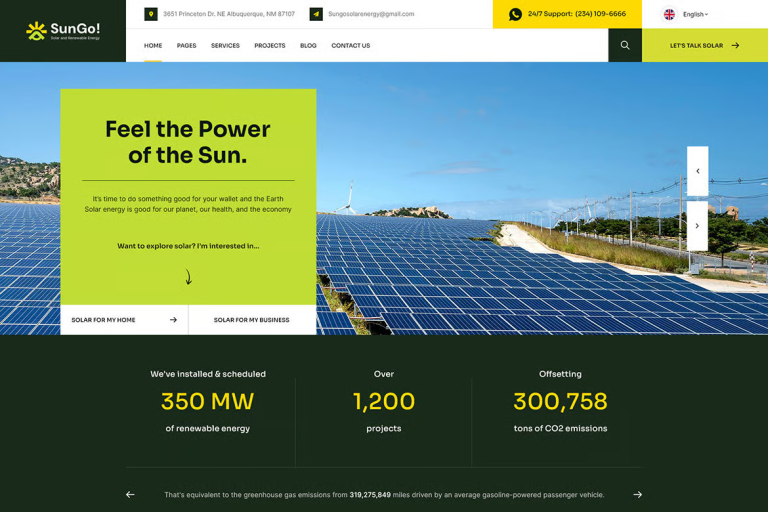Open the Home menu item
This screenshot has height=512, width=768.
click(153, 46)
